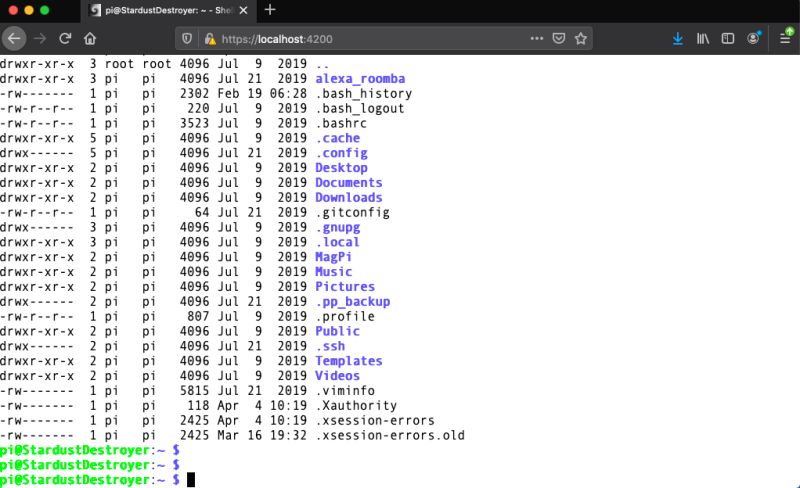Open the browser home page

coord(90,39)
